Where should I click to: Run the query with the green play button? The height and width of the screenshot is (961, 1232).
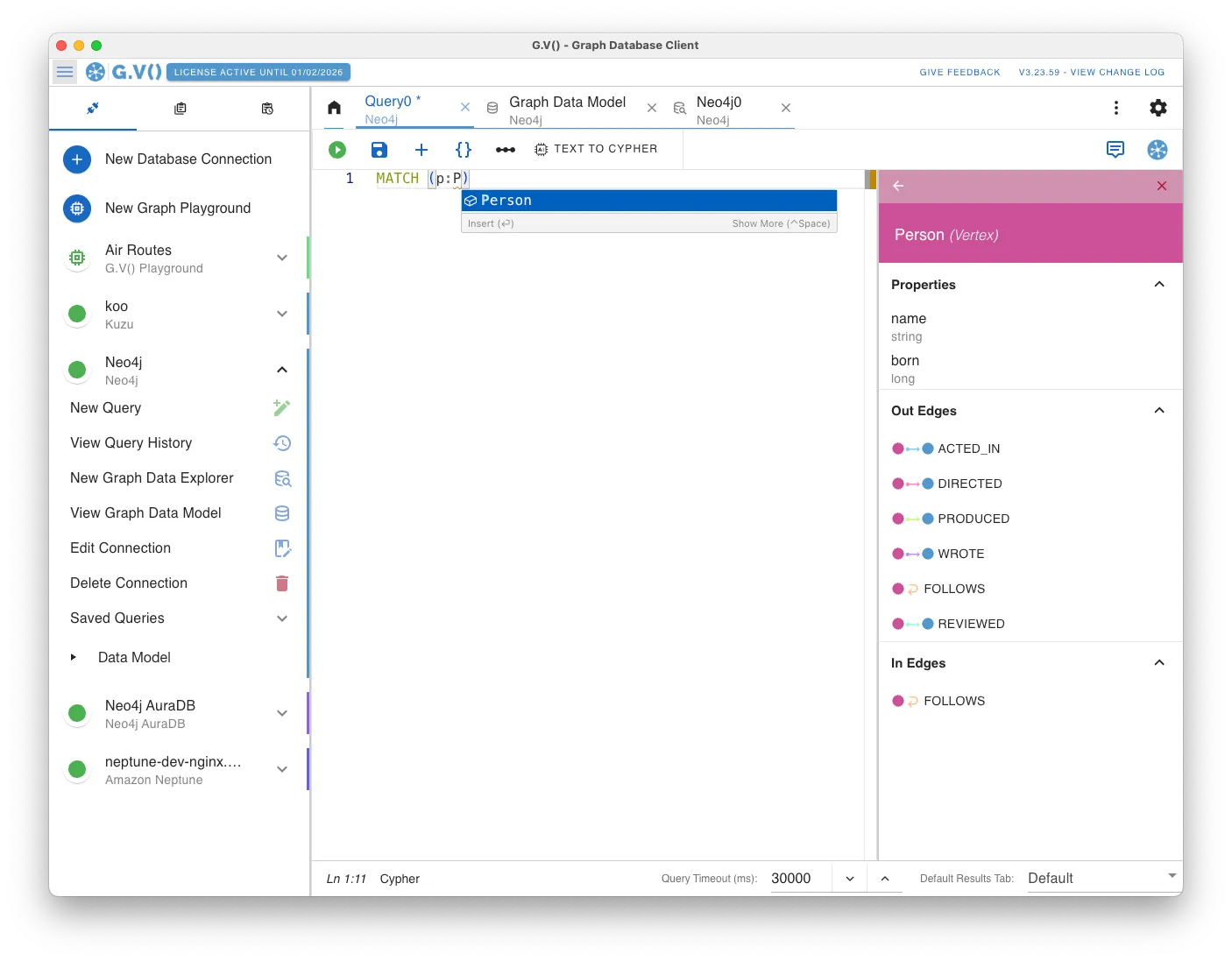click(337, 150)
